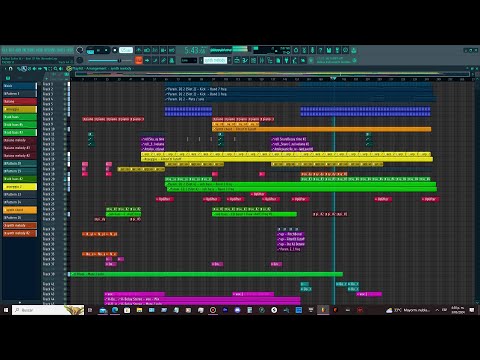This screenshot has height=360, width=480.
Task: Toggle pattern/song mode button
Action: pos(90,50)
